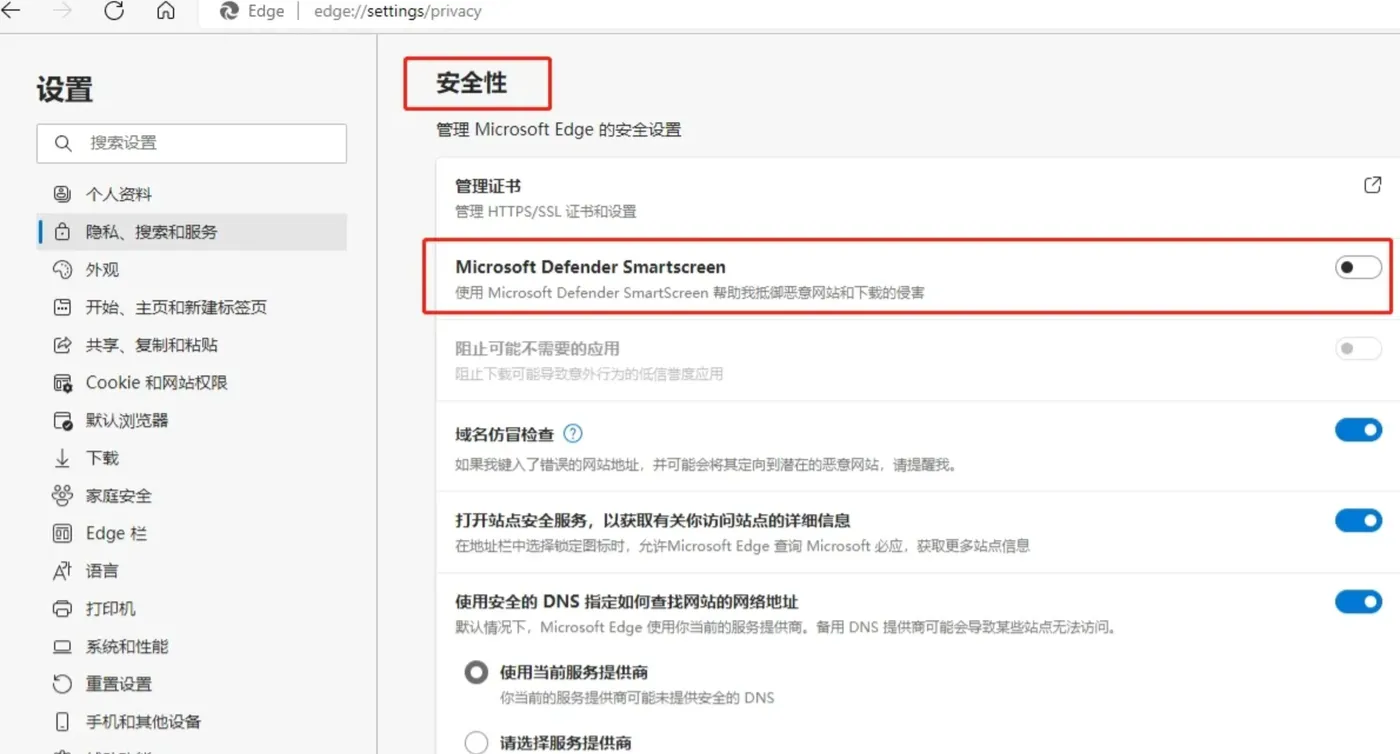Open 管理证书 via external link icon
This screenshot has height=754, width=1400.
pos(1372,185)
